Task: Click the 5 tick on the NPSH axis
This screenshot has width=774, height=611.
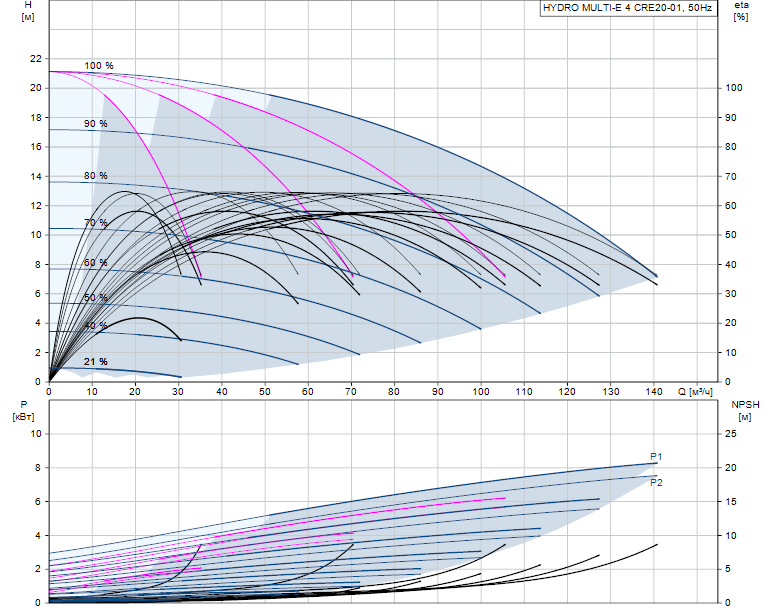Action: coord(728,569)
